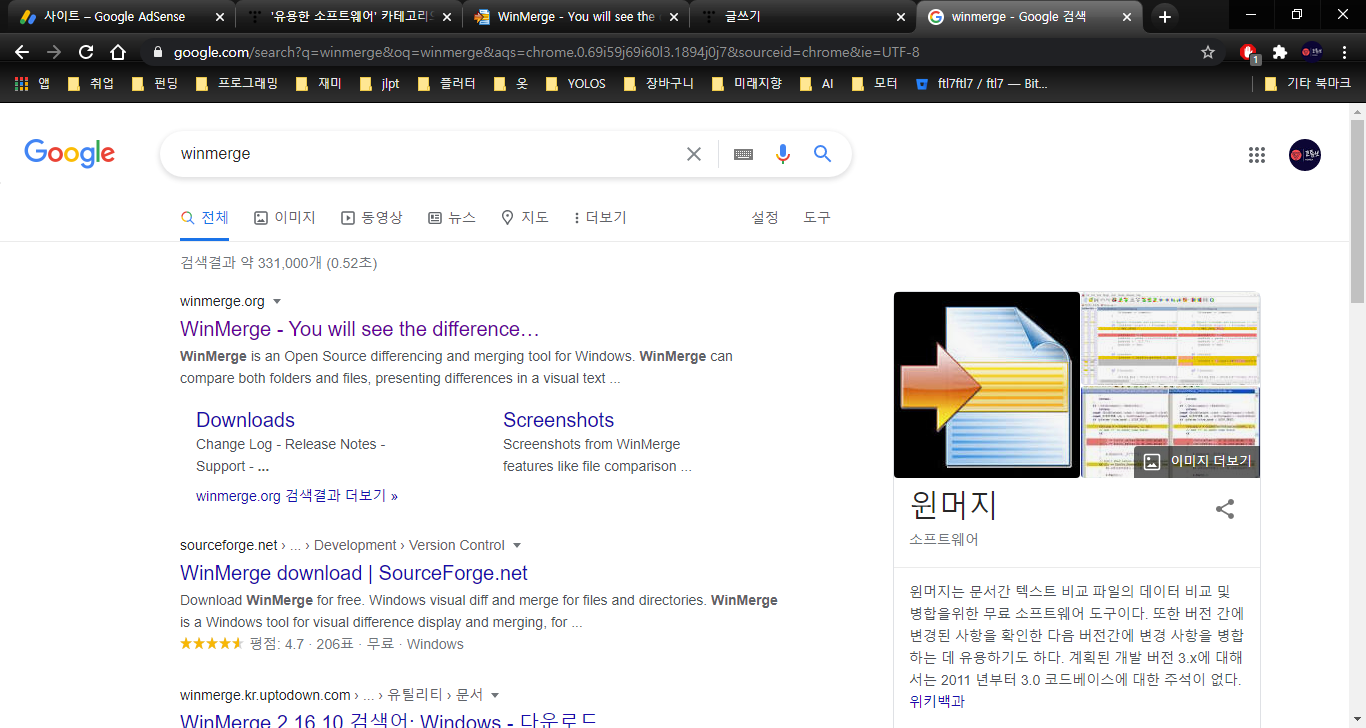The image size is (1366, 728).
Task: Open the WinMerge - You will see the difference result
Action: (360, 329)
